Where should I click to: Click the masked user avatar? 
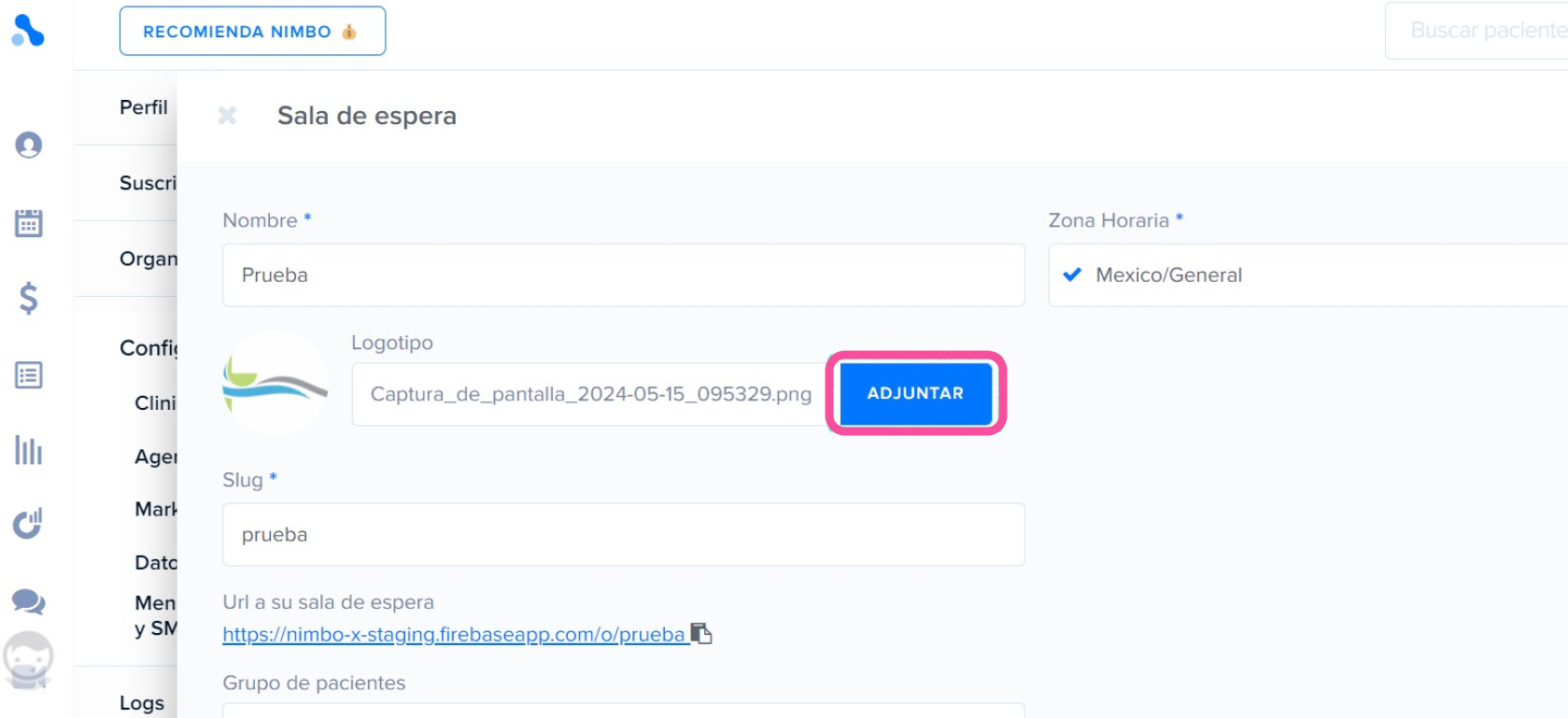[x=28, y=660]
